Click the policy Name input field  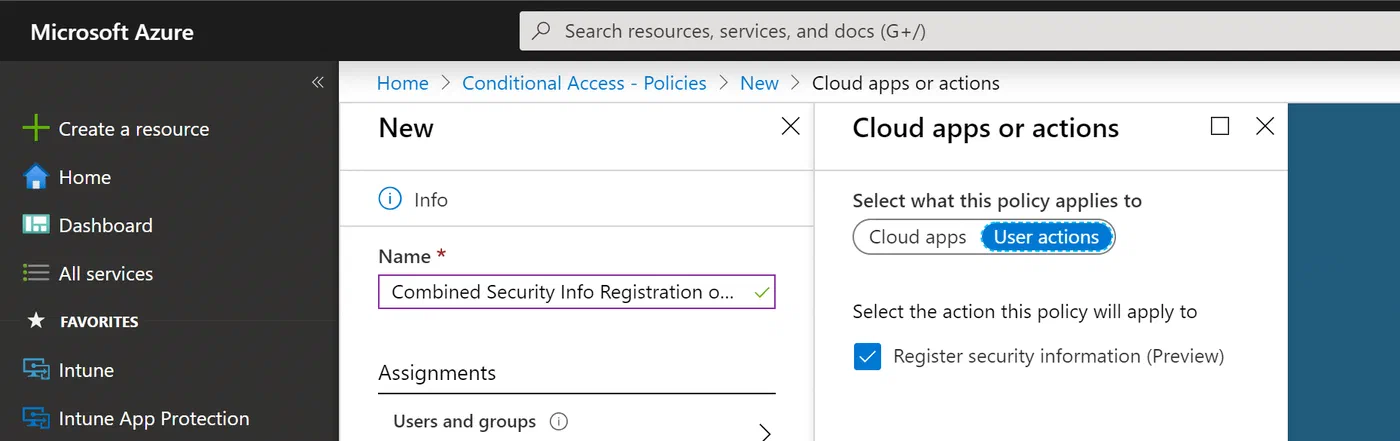577,292
